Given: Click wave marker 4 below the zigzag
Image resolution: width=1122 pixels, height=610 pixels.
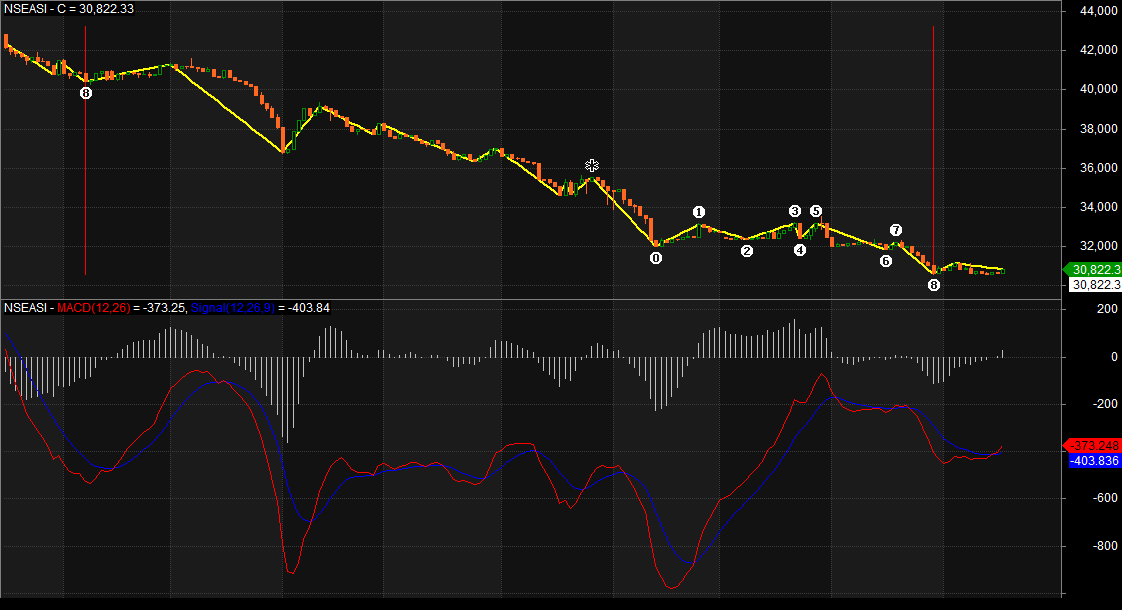Looking at the screenshot, I should point(800,250).
